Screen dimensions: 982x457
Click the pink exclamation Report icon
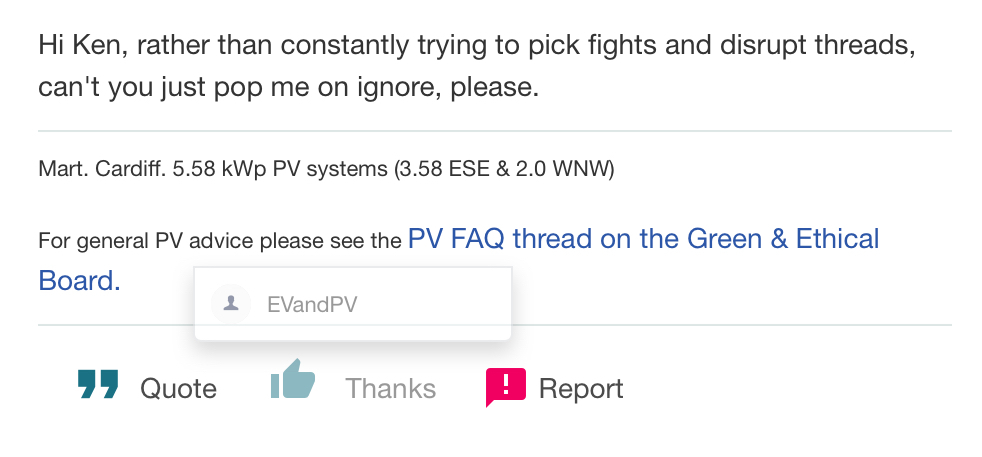pos(505,388)
